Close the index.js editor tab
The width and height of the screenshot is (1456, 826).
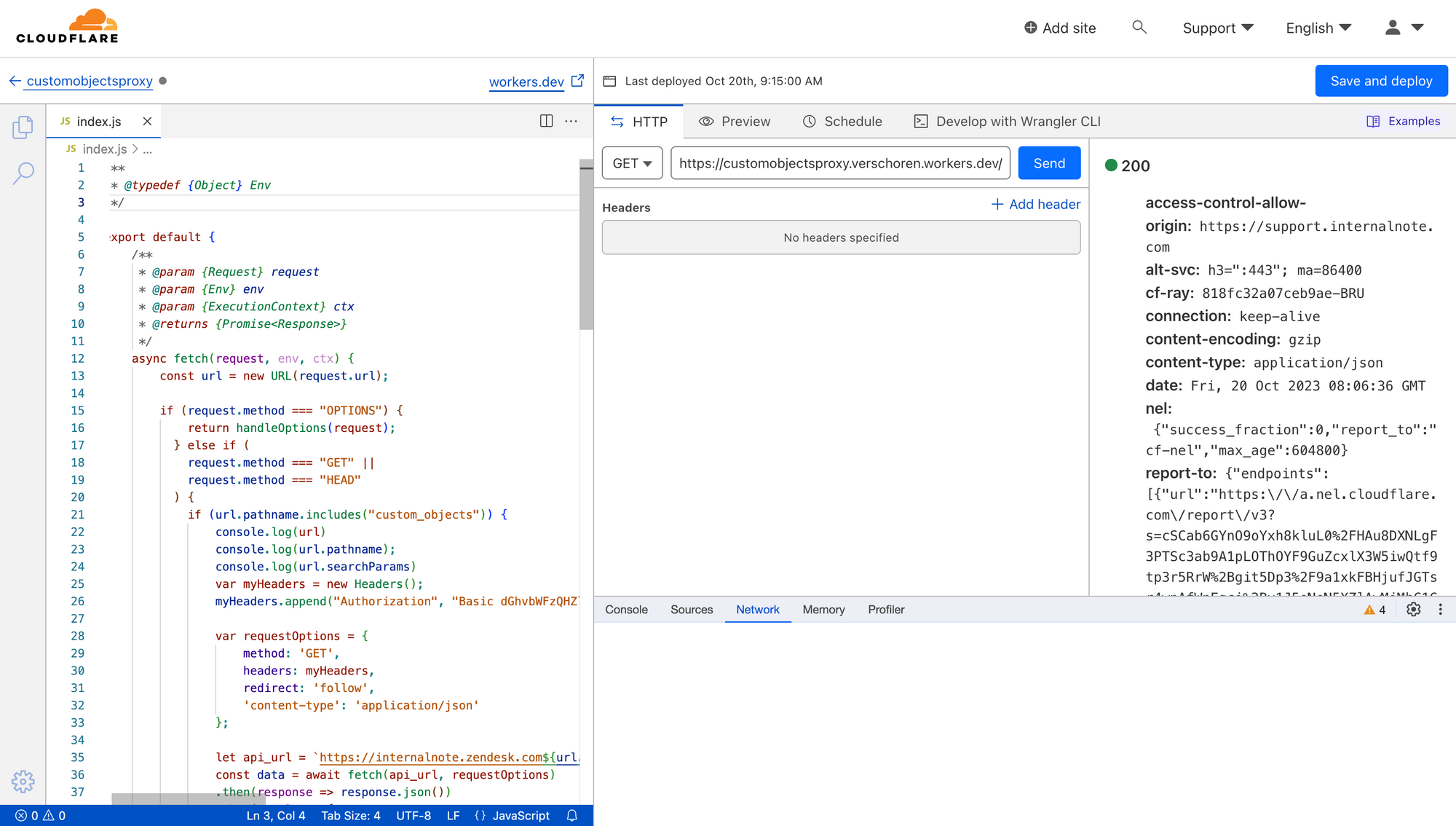(147, 122)
